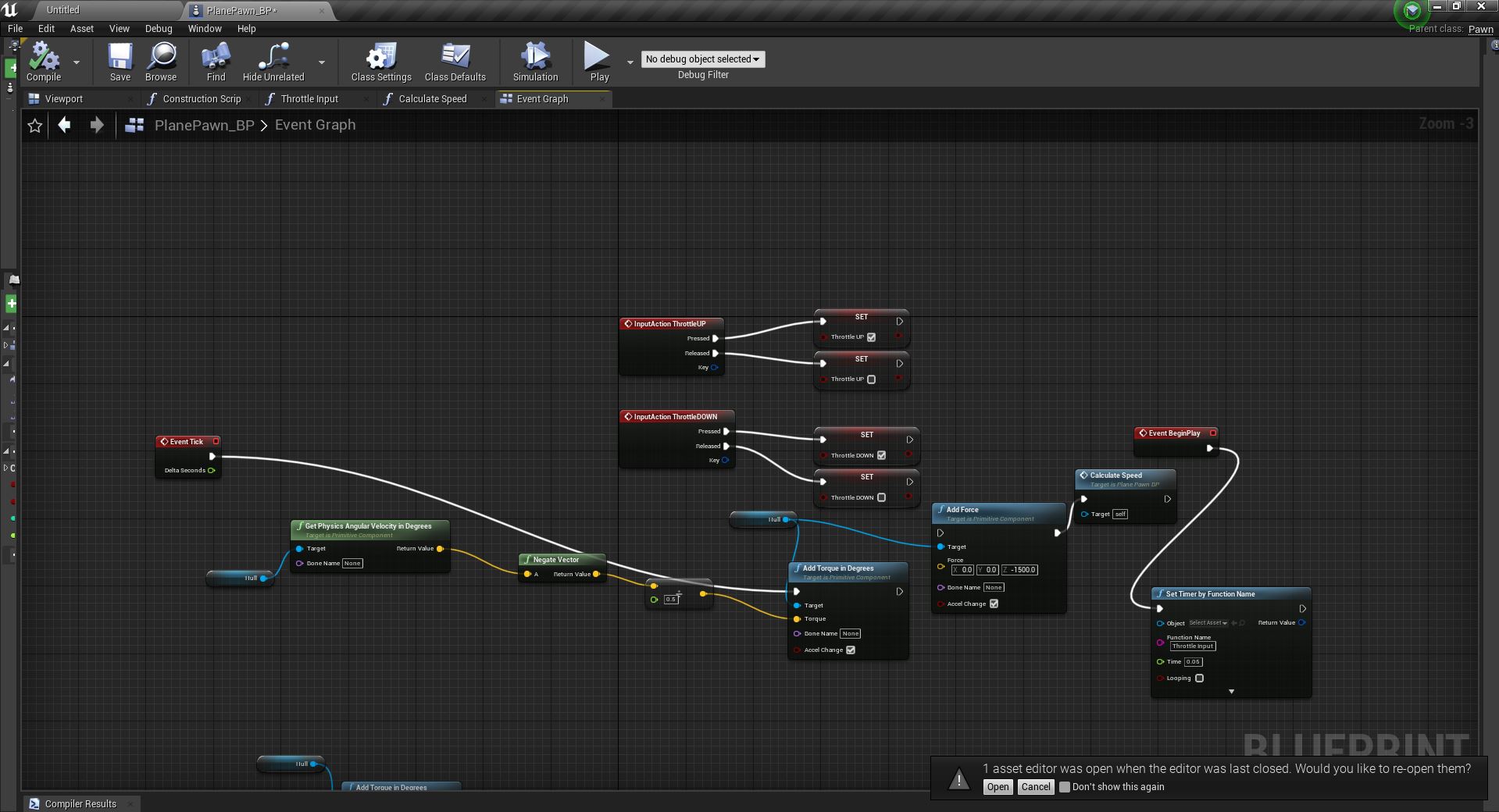This screenshot has width=1499, height=812.
Task: Open Class Defaults
Action: coord(455,62)
